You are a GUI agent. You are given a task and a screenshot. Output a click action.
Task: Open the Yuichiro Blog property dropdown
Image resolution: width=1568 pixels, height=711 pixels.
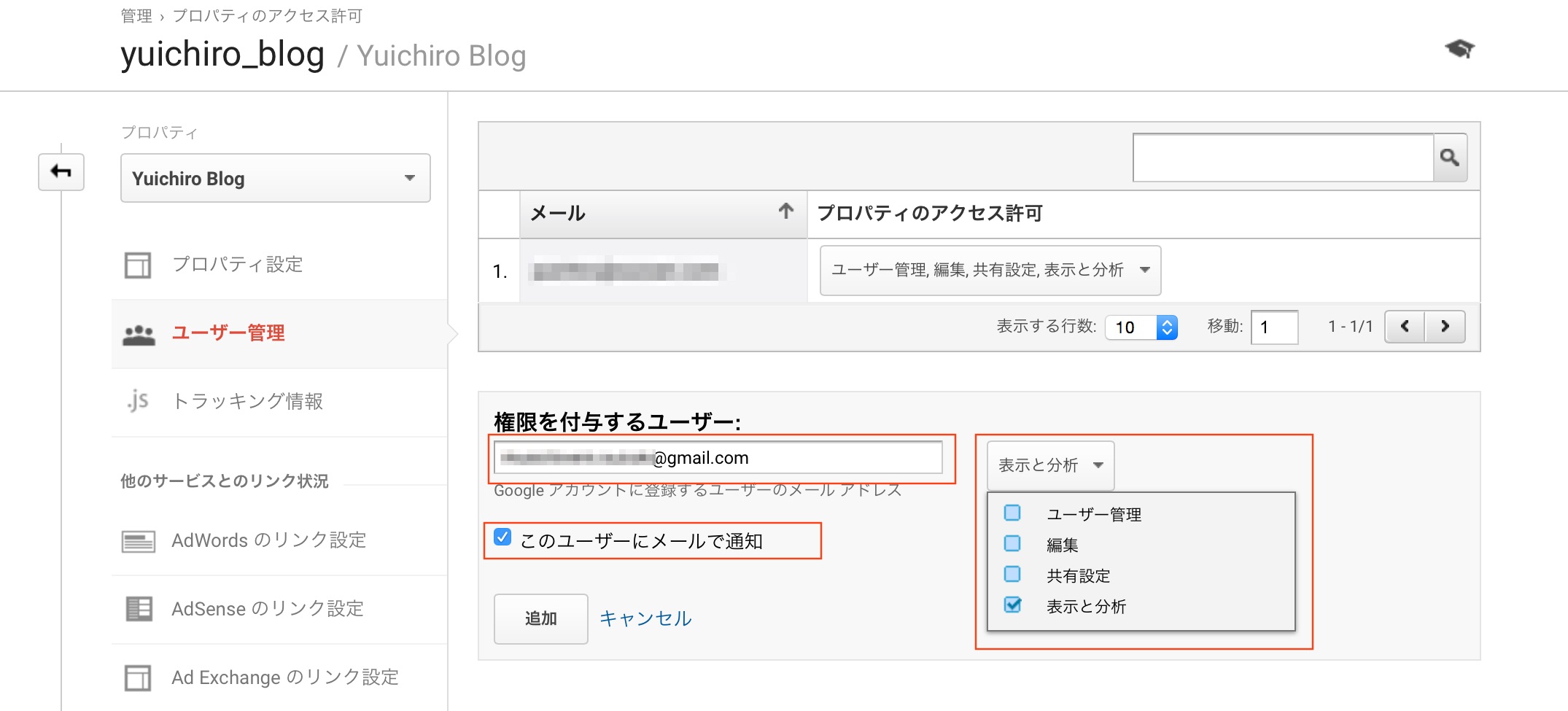tap(276, 178)
